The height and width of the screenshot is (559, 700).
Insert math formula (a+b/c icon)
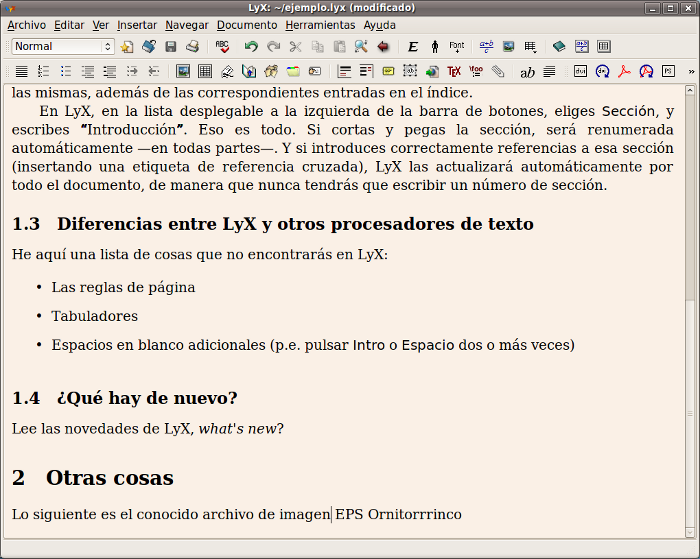pyautogui.click(x=486, y=46)
